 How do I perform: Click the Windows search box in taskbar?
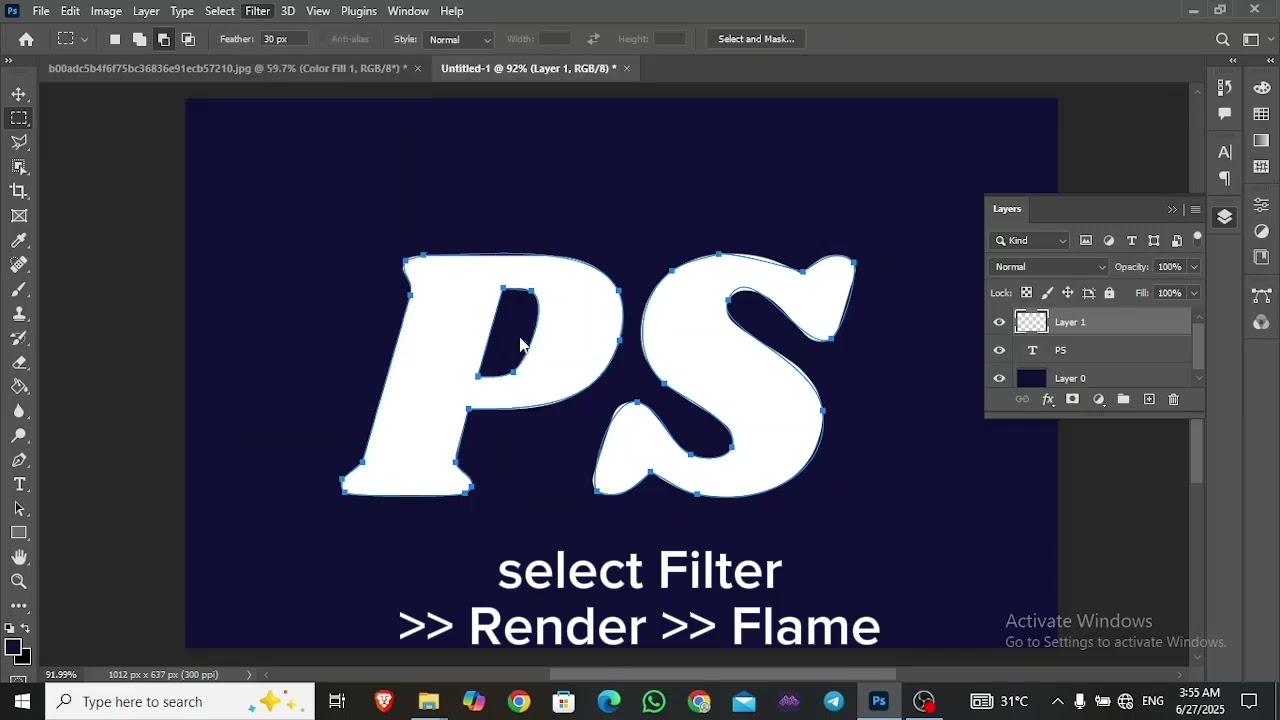pos(180,702)
